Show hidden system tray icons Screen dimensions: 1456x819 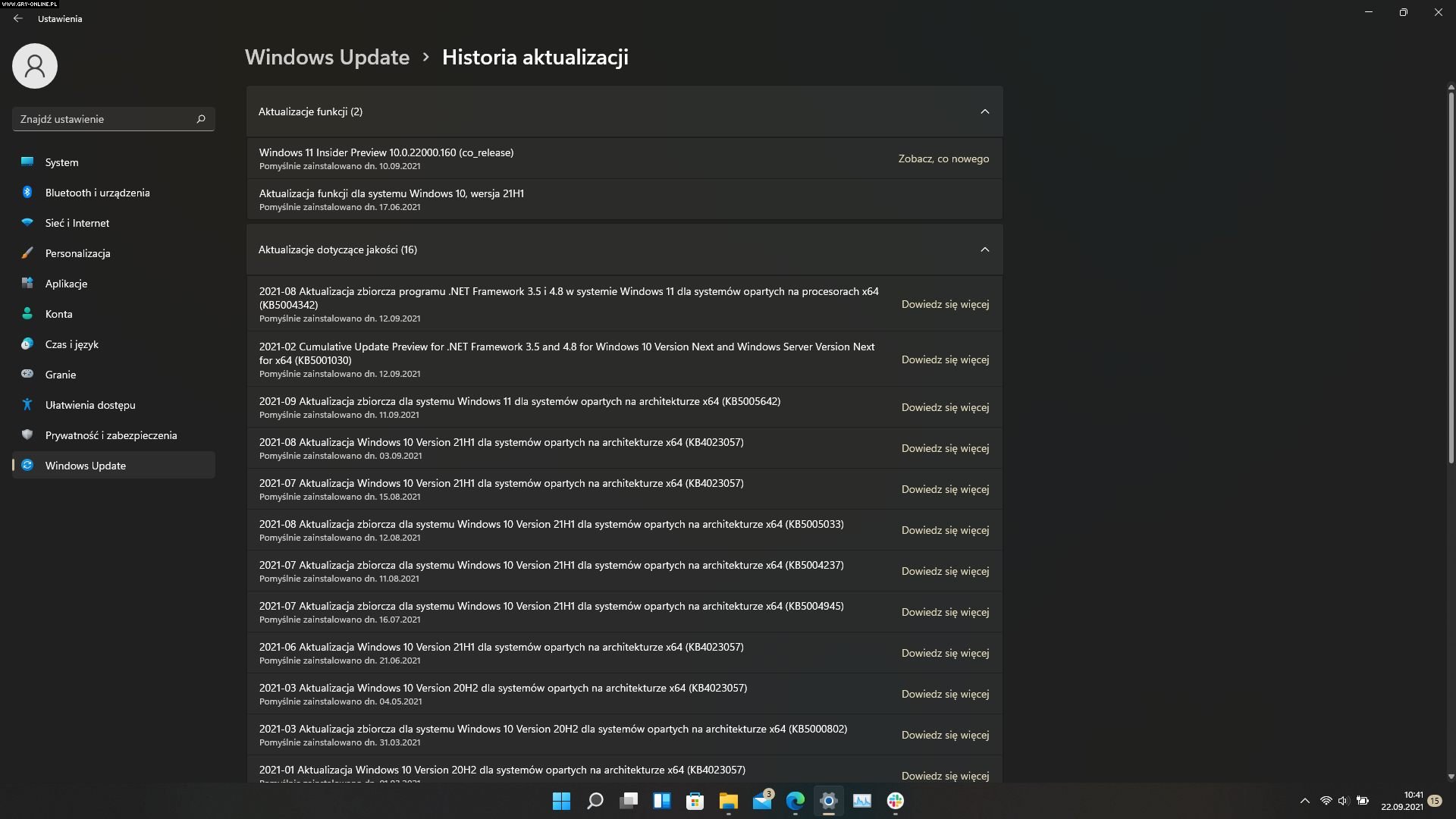(x=1304, y=801)
